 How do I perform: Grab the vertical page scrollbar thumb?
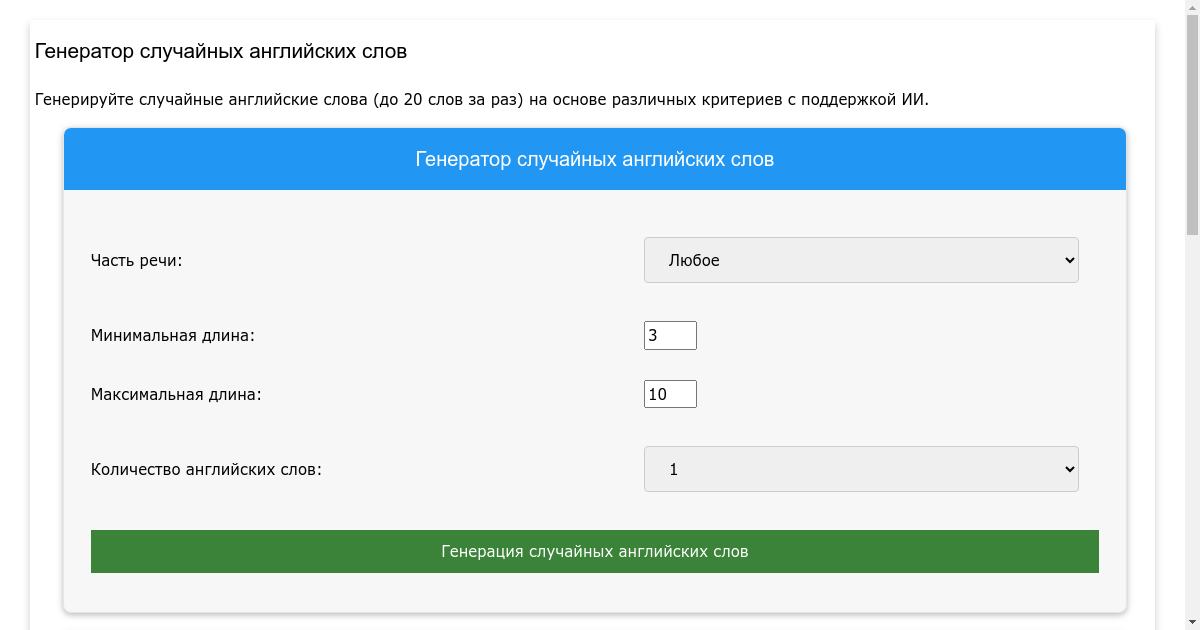click(1192, 120)
